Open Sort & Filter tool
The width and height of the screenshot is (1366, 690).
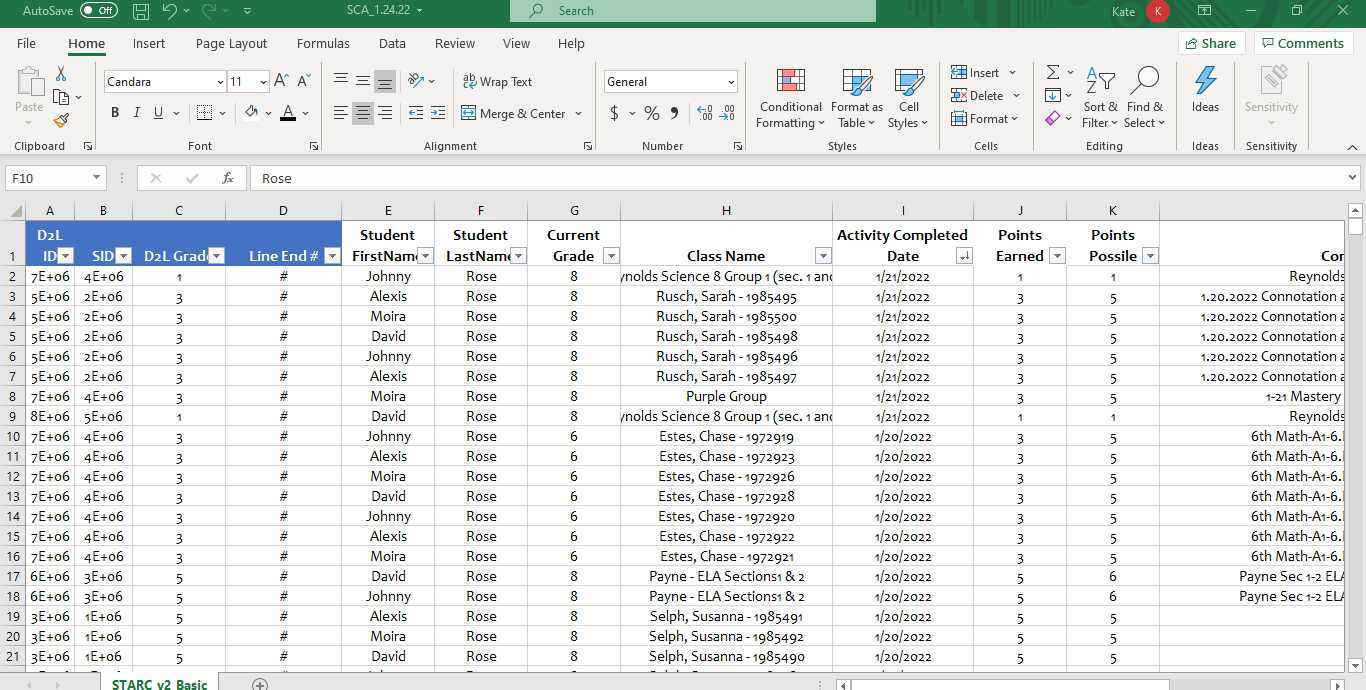pyautogui.click(x=1098, y=97)
